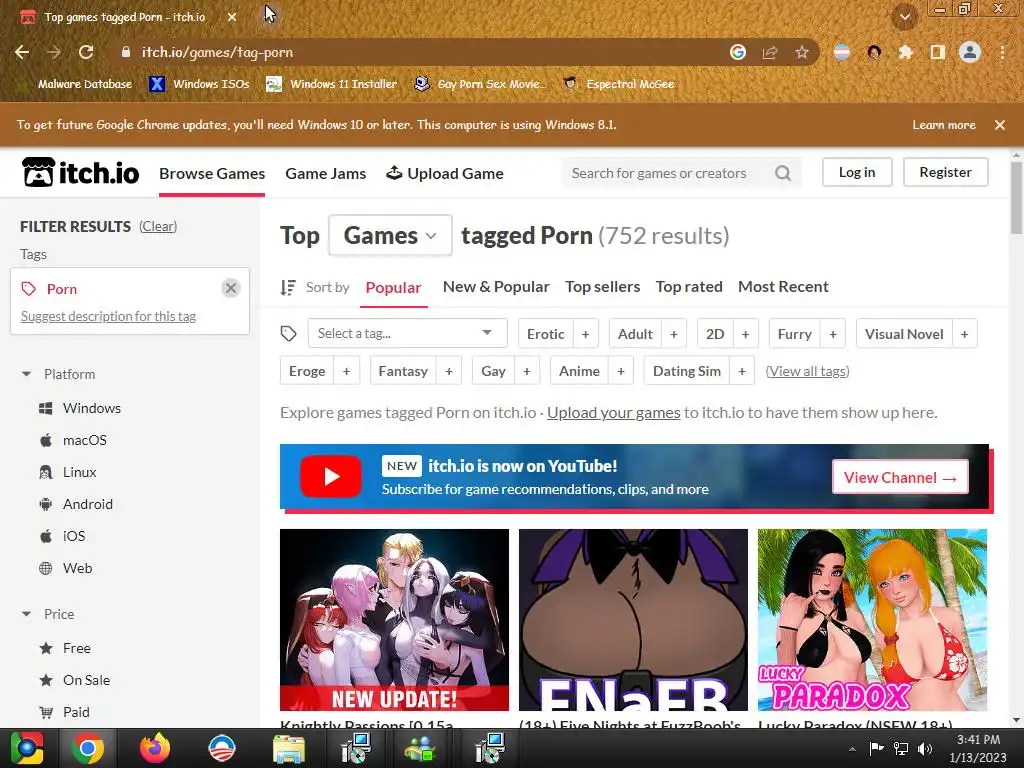Add the Fantasy tag with plus
The image size is (1024, 768).
[449, 371]
